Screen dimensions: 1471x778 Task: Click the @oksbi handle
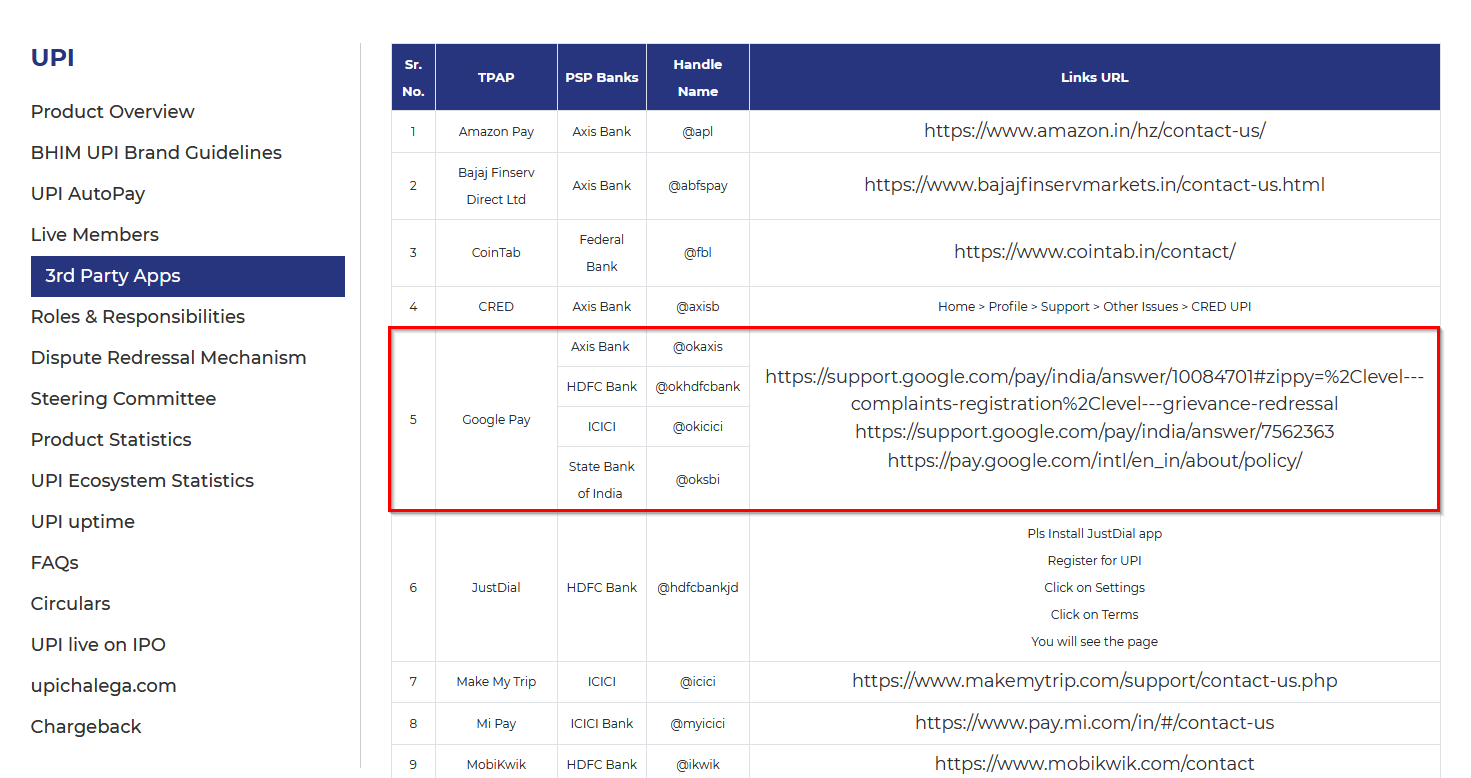pyautogui.click(x=698, y=480)
